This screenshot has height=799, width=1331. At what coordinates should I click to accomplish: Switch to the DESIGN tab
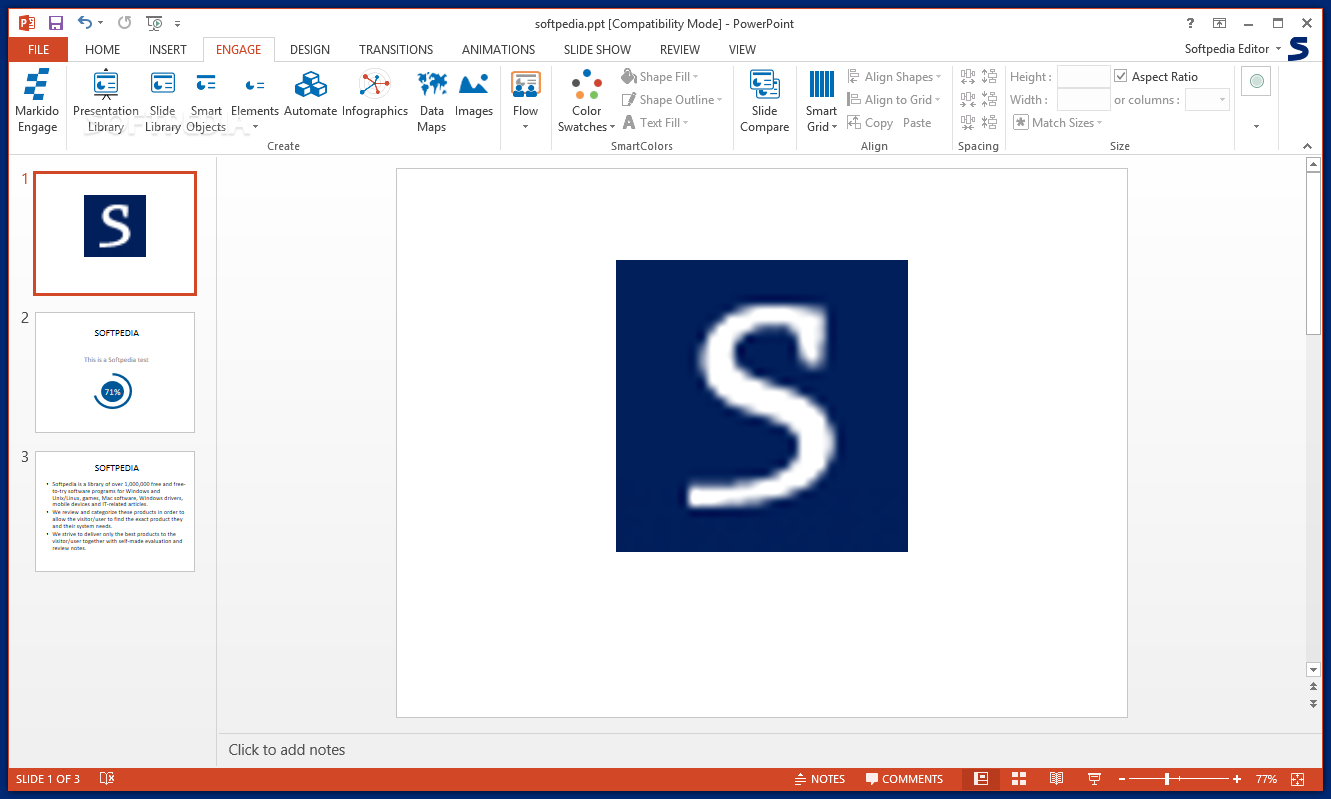point(310,49)
